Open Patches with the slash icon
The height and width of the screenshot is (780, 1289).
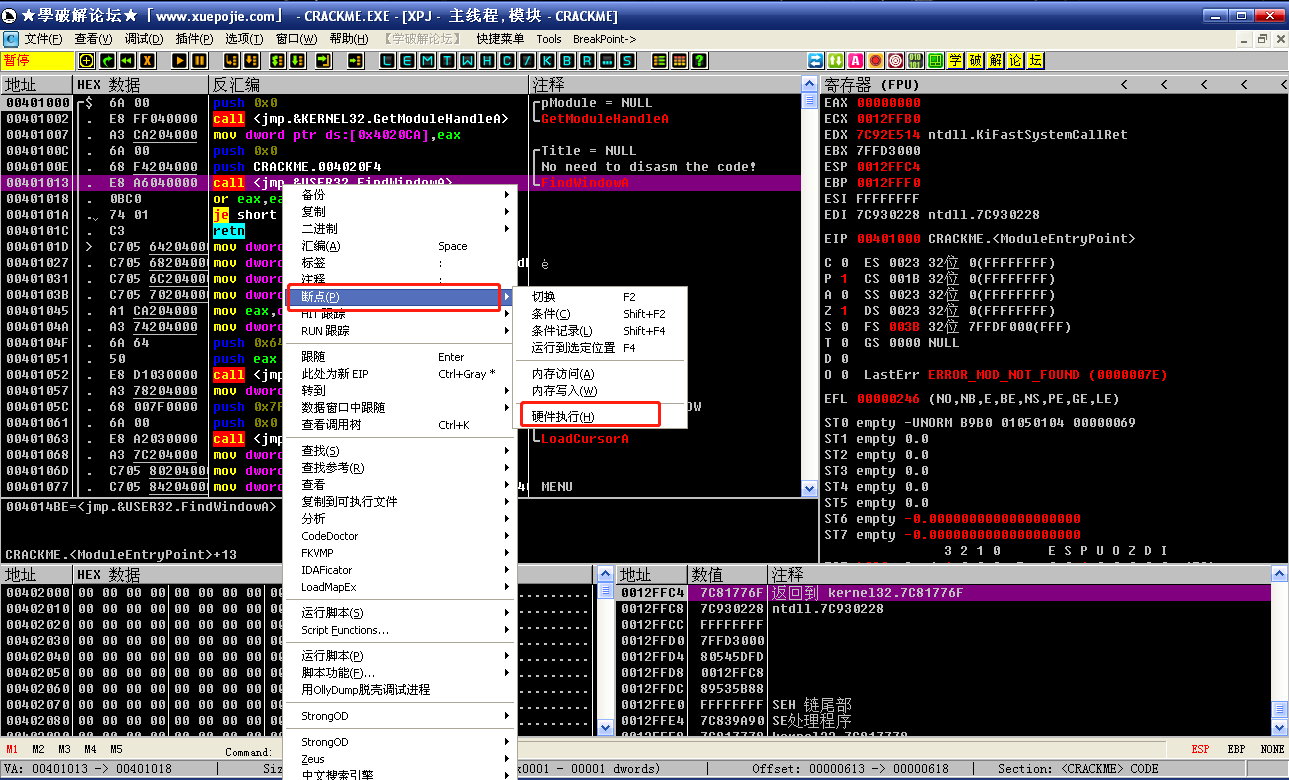tap(528, 61)
